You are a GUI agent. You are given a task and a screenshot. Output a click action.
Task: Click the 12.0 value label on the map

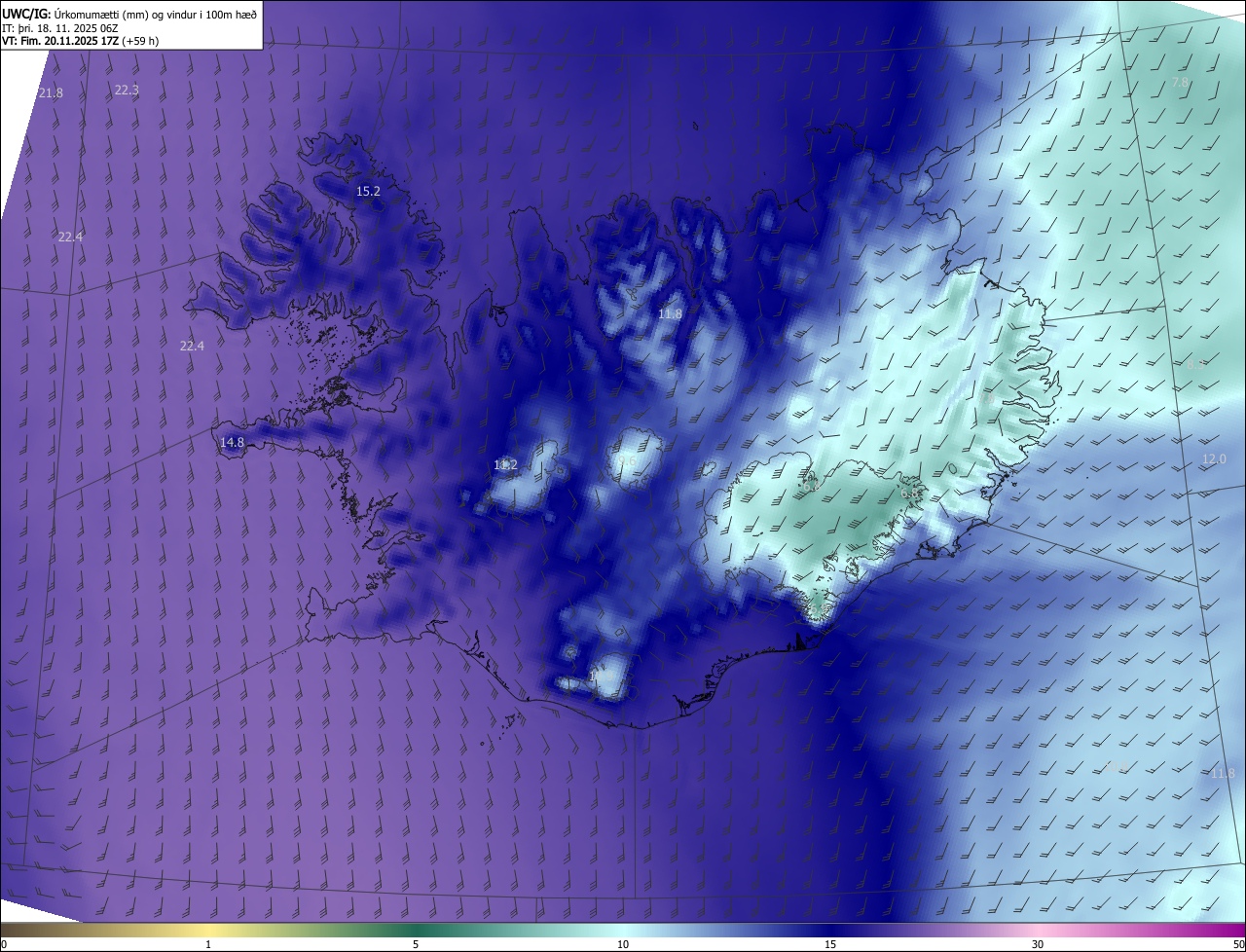coord(1214,458)
